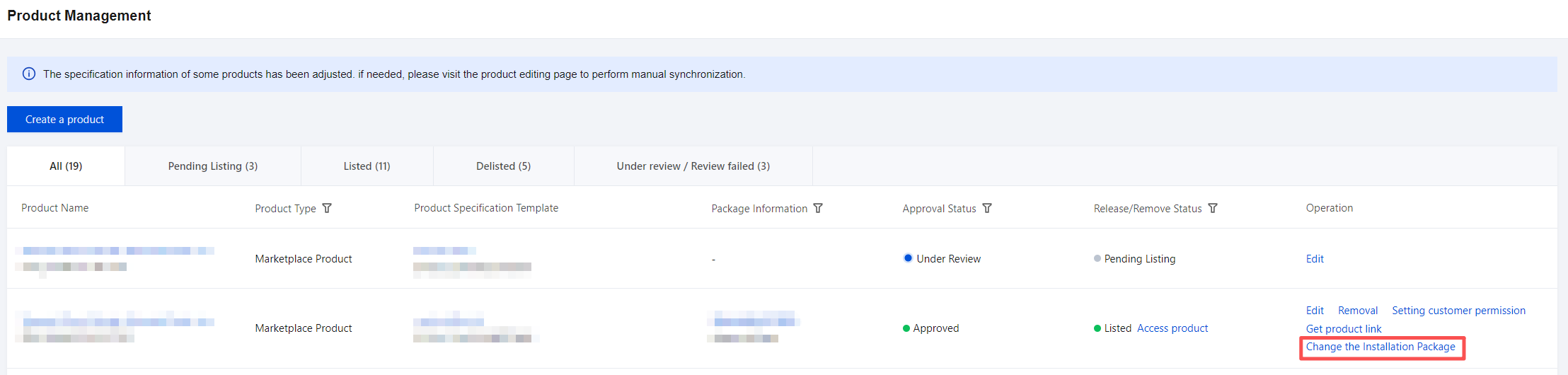Click the Removal link
Image resolution: width=1568 pixels, height=375 pixels.
(x=1358, y=311)
